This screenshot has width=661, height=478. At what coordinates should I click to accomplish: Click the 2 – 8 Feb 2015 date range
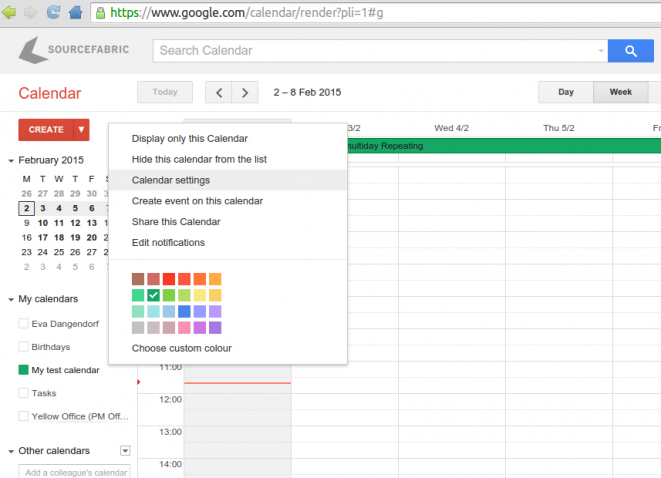(307, 92)
